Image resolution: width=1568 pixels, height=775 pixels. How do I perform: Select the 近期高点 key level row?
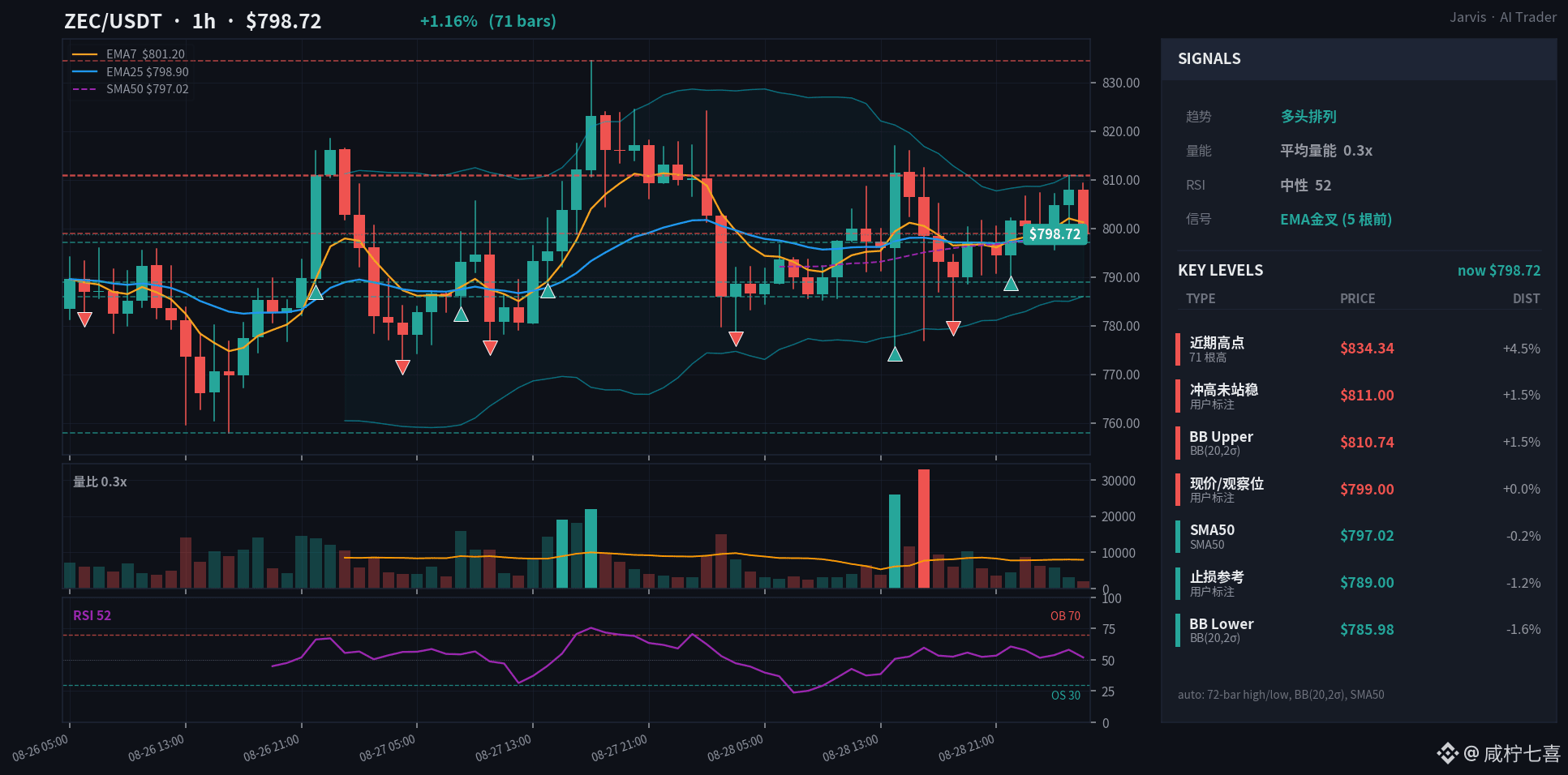click(x=1359, y=349)
